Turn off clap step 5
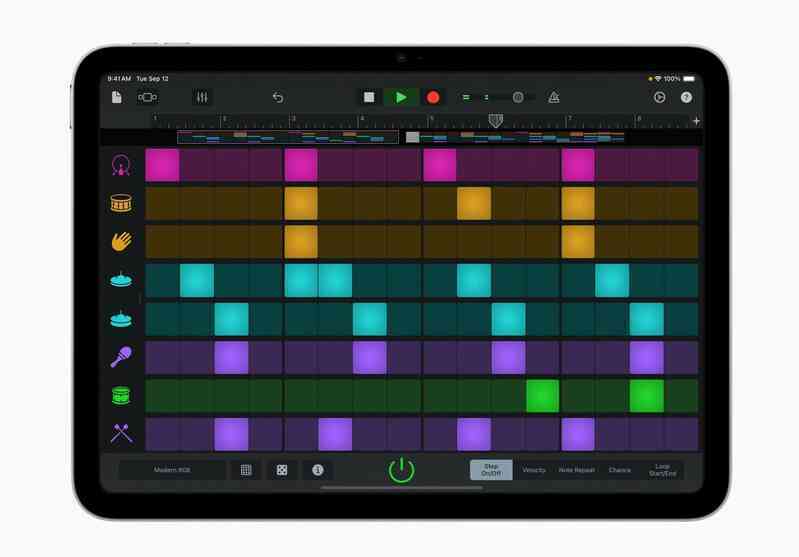Viewport: 799px width, 557px height. (x=301, y=242)
